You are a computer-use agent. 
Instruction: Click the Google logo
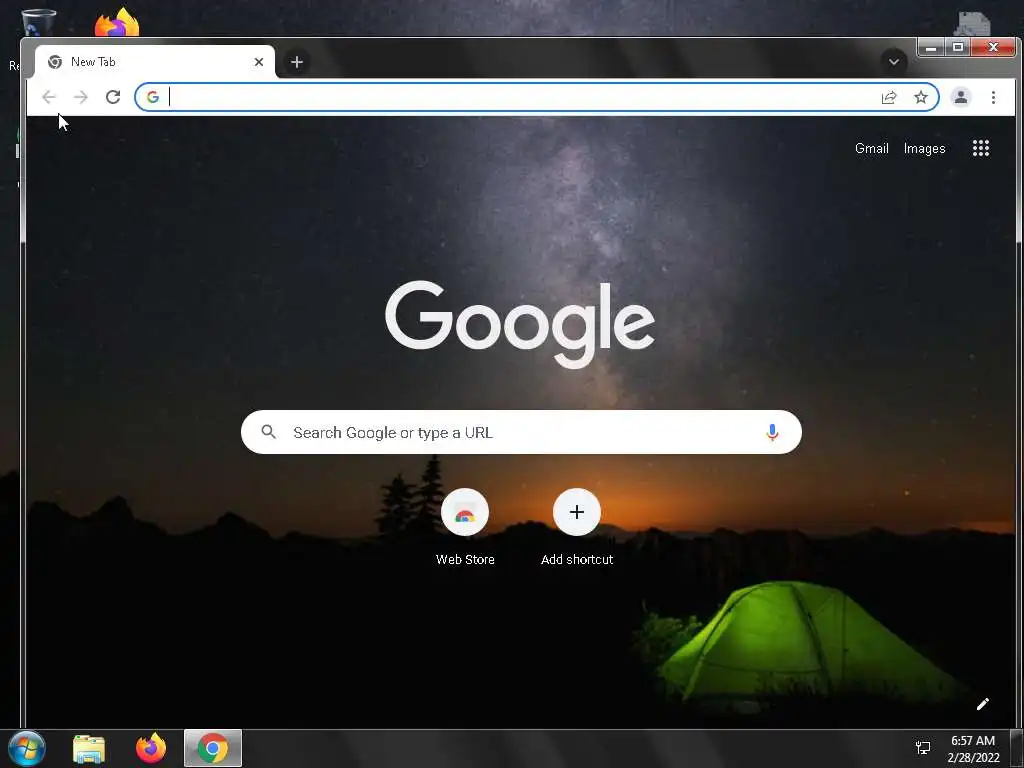(x=520, y=324)
